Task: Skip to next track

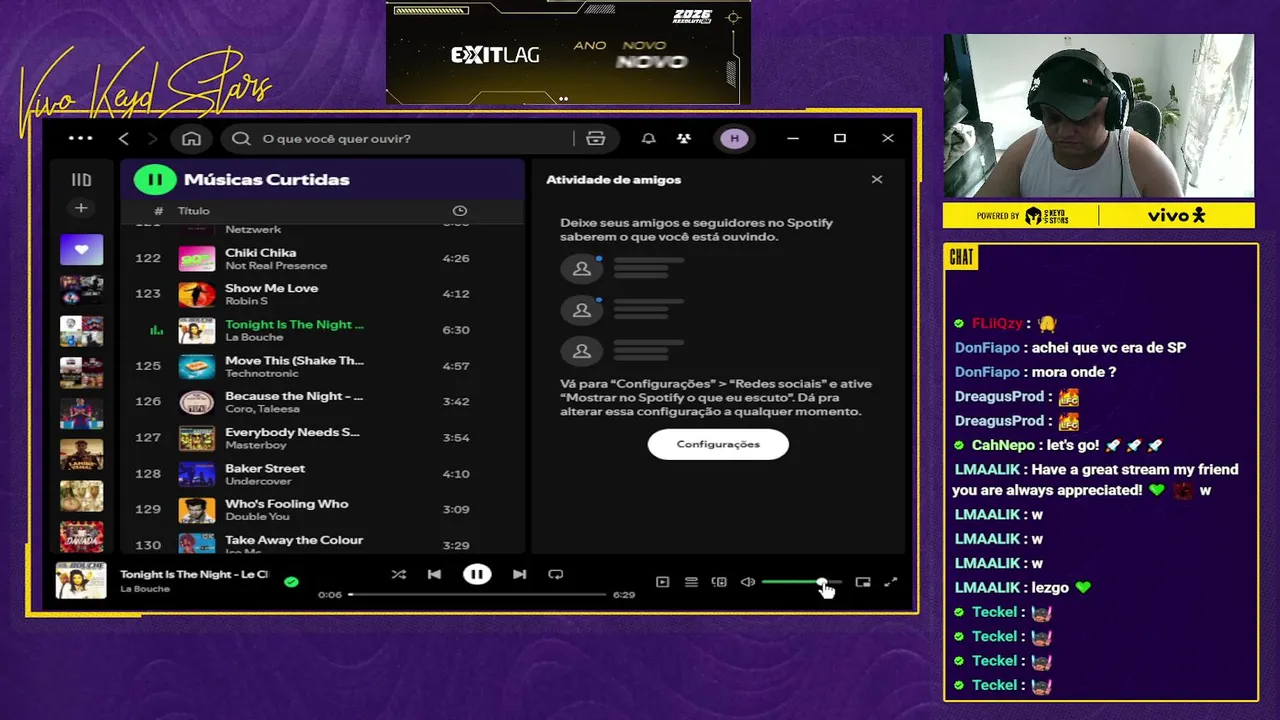Action: coord(519,574)
